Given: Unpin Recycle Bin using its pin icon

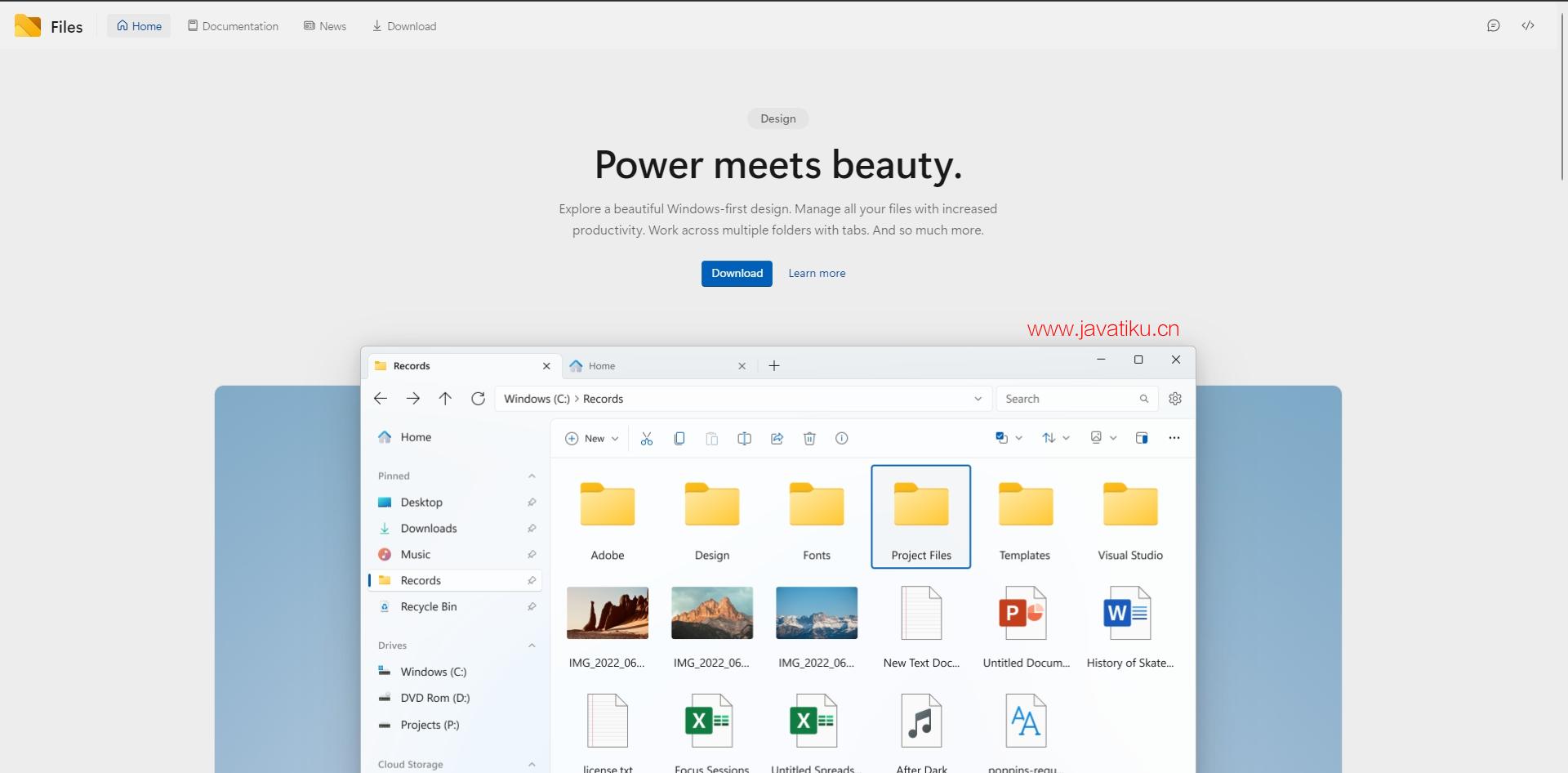Looking at the screenshot, I should 532,607.
